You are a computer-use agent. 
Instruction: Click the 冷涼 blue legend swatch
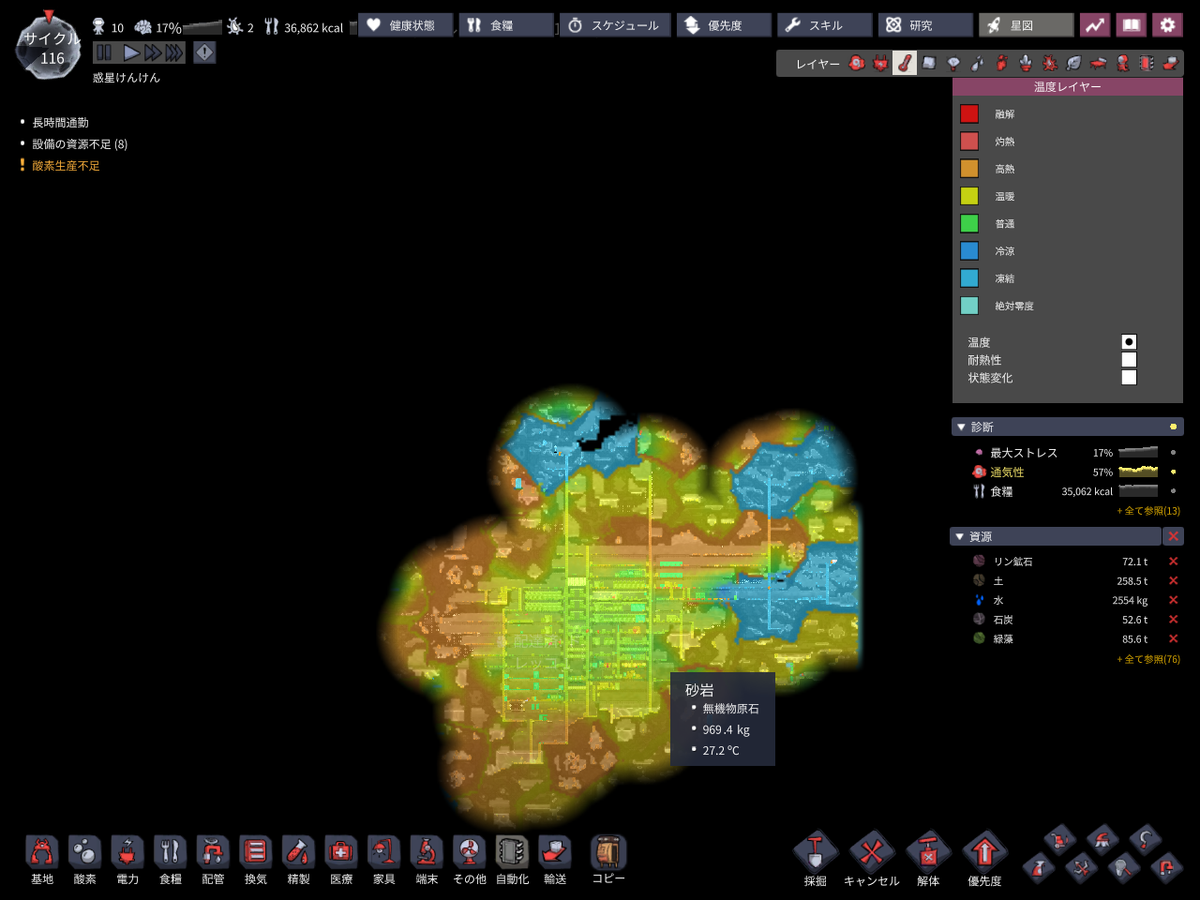pos(969,251)
